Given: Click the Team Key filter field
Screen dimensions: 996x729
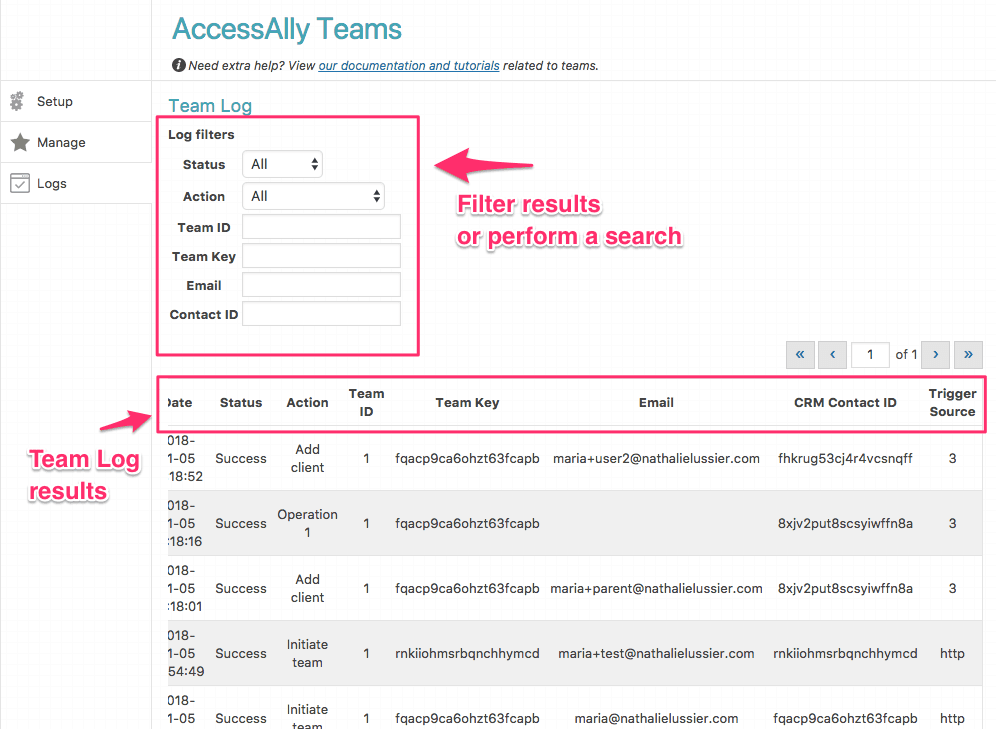Looking at the screenshot, I should (x=320, y=256).
